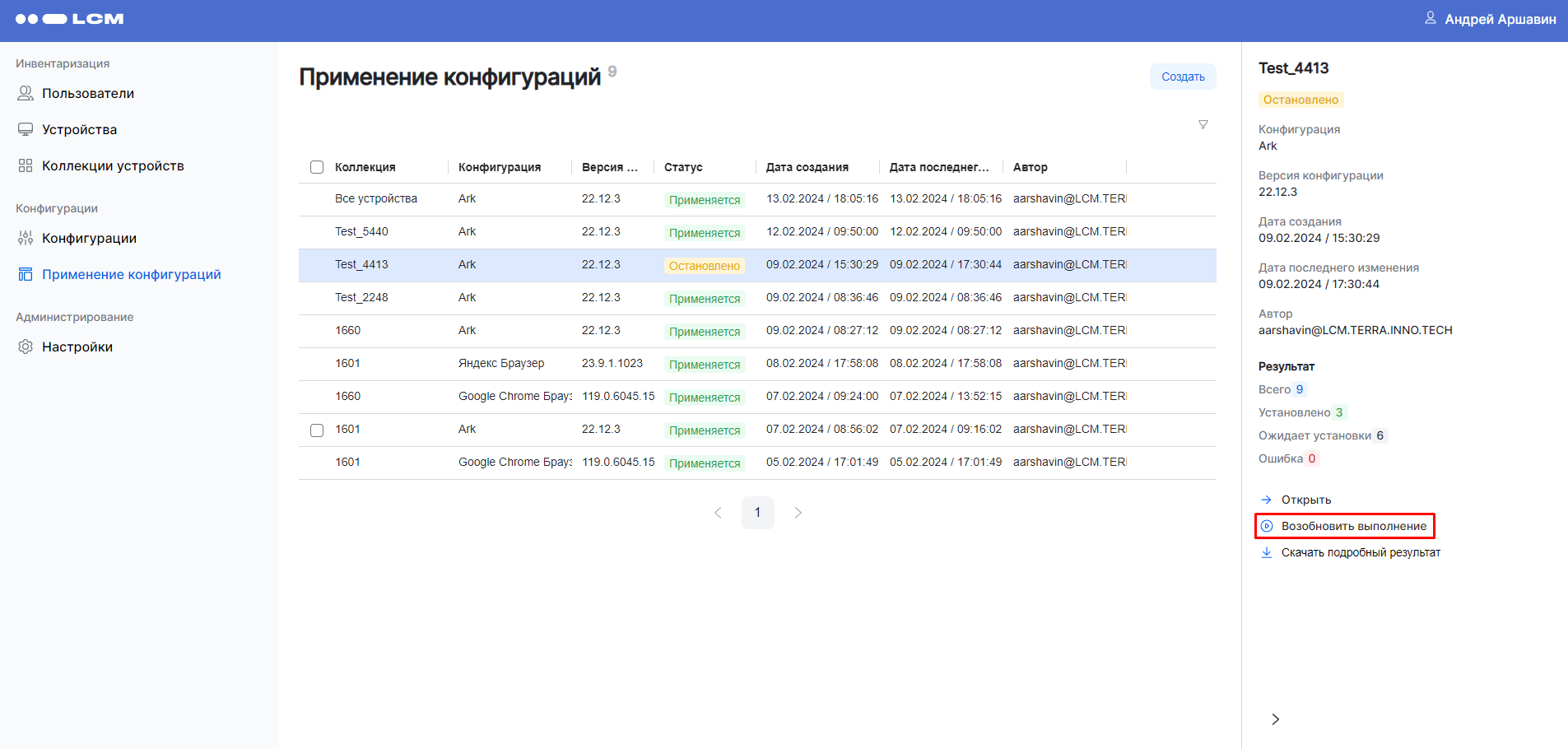Click the Настройки gear icon
This screenshot has height=749, width=1568.
(26, 347)
